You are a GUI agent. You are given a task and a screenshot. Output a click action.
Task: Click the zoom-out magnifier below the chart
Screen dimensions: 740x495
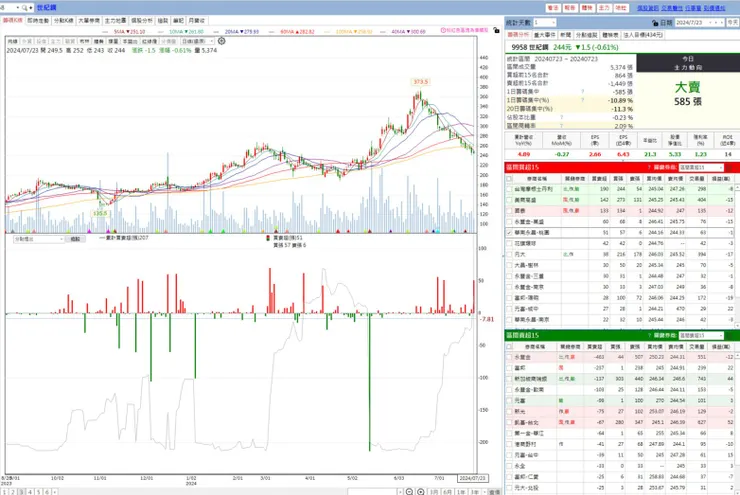tap(409, 492)
